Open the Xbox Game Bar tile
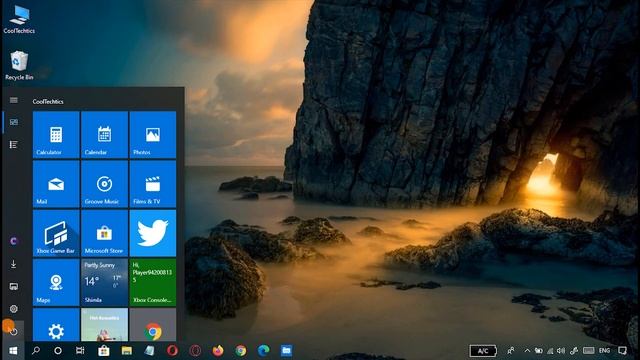This screenshot has height=360, width=640. point(56,233)
